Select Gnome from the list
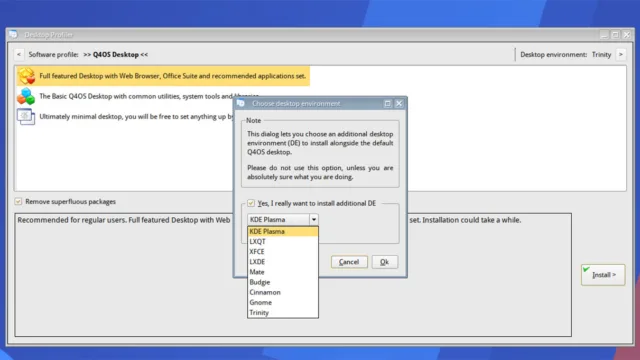 click(x=282, y=302)
